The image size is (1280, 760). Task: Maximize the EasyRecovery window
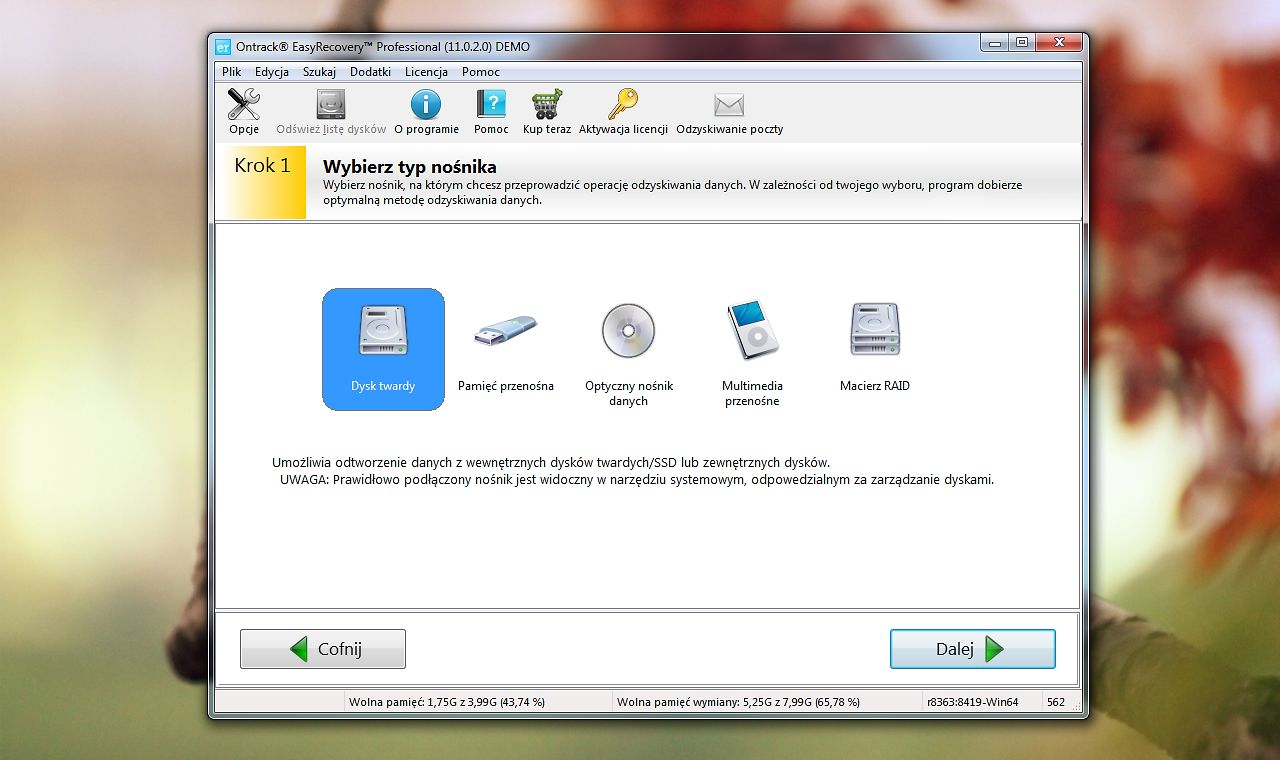click(x=1021, y=43)
